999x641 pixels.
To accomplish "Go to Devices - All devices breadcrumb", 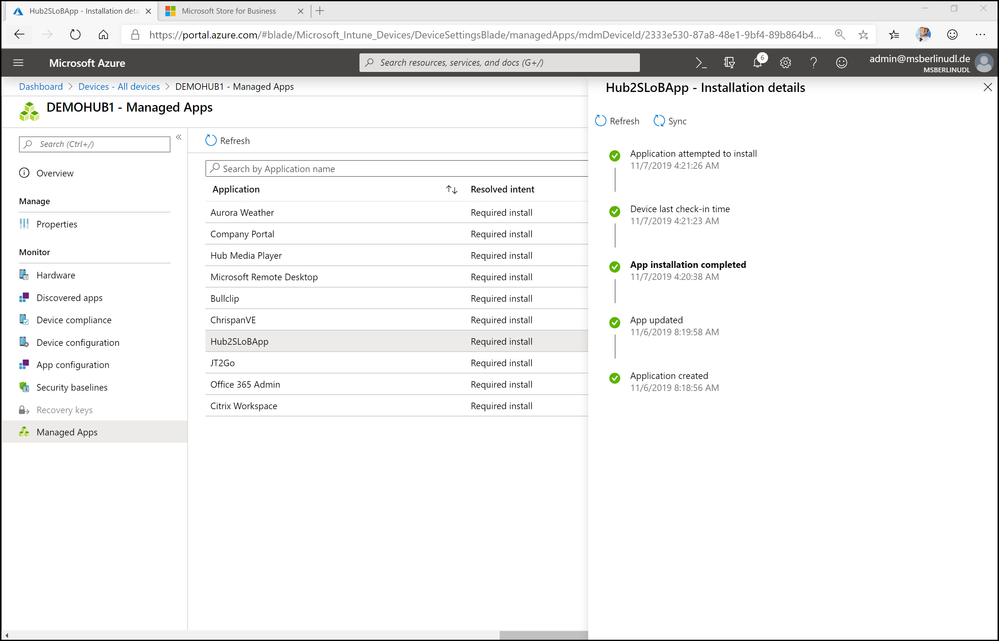I will 119,87.
